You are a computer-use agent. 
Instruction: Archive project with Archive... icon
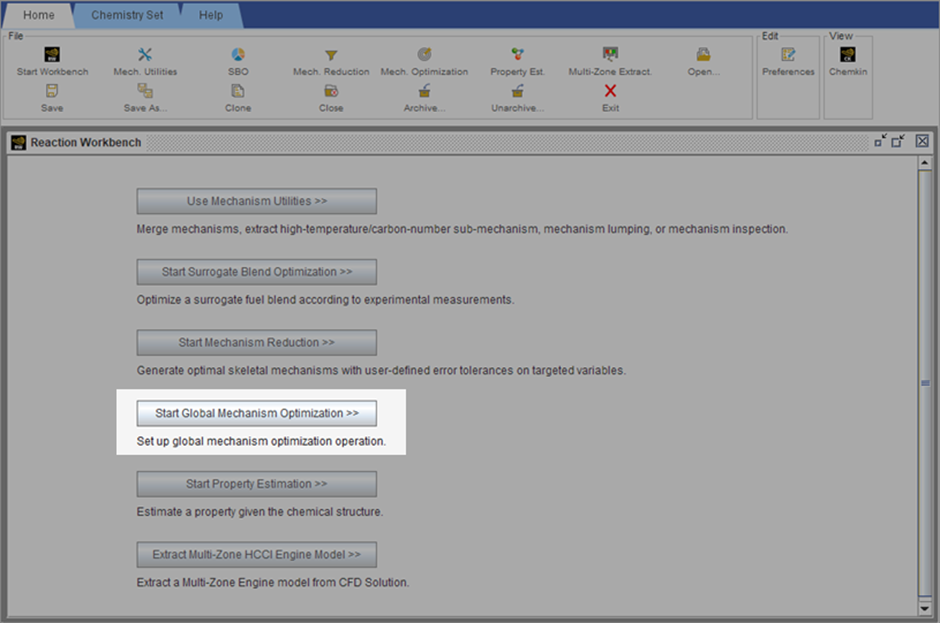click(424, 91)
